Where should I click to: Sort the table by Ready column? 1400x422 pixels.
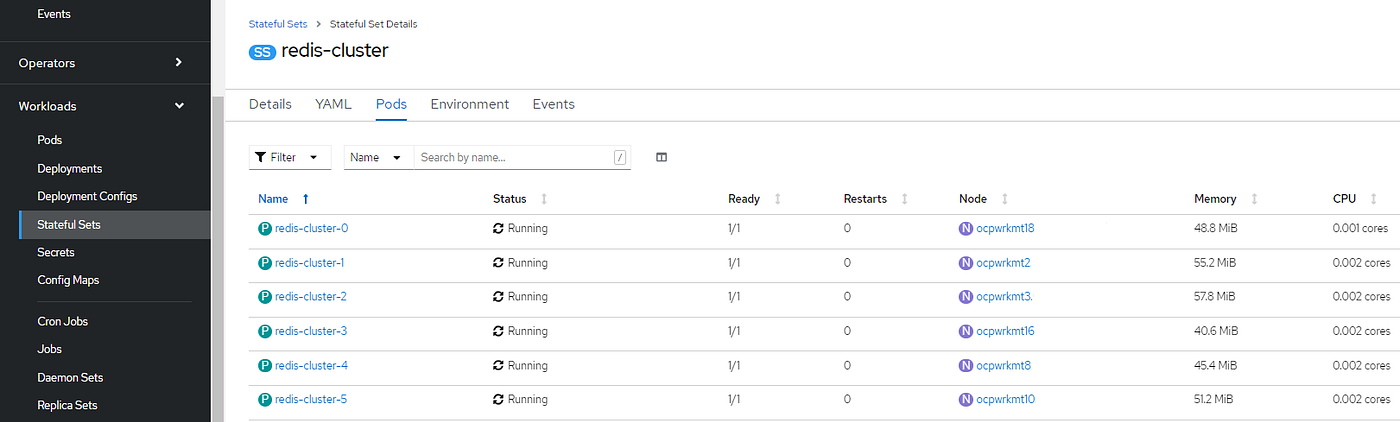(x=754, y=199)
